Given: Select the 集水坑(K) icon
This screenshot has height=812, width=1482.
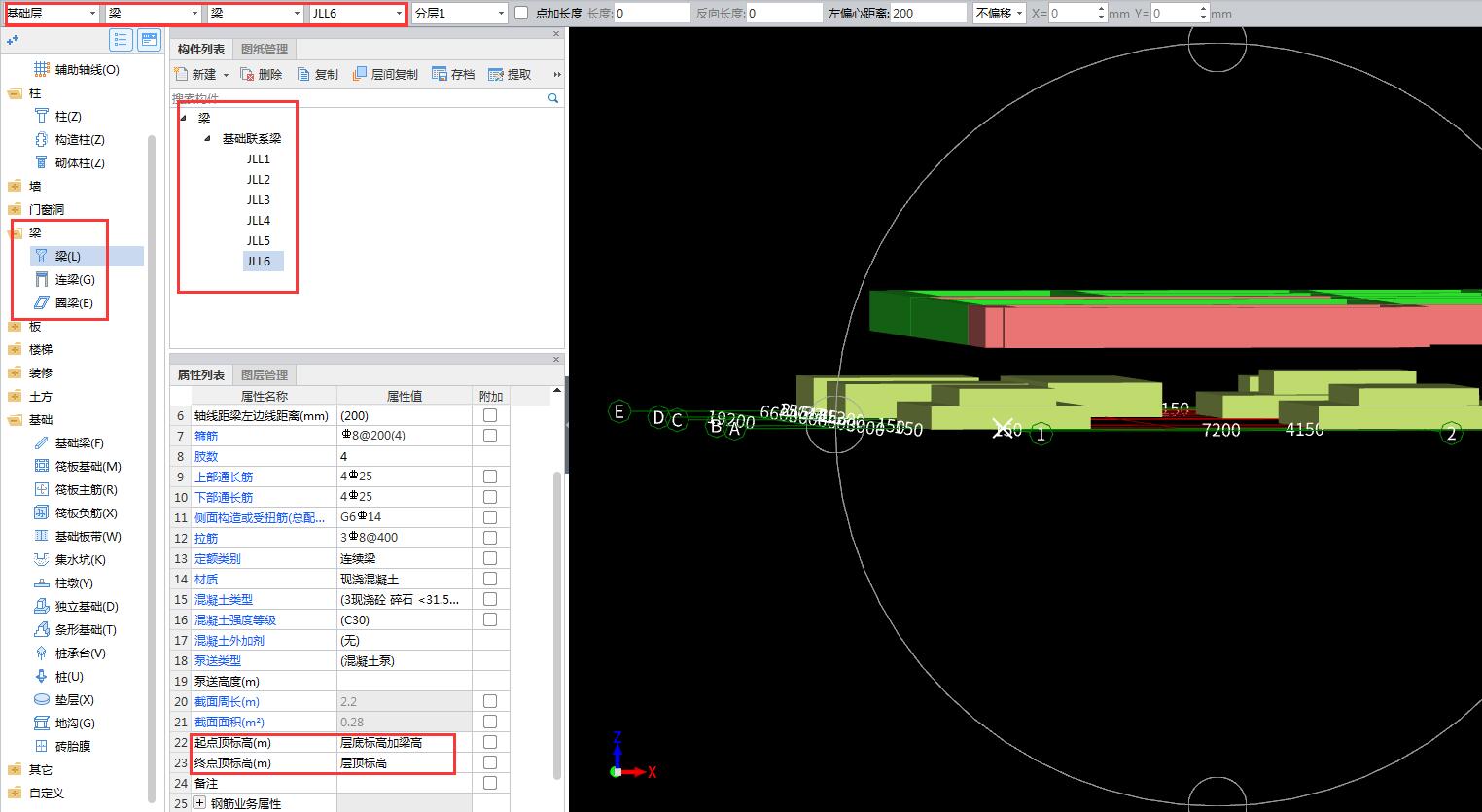Looking at the screenshot, I should coord(41,559).
